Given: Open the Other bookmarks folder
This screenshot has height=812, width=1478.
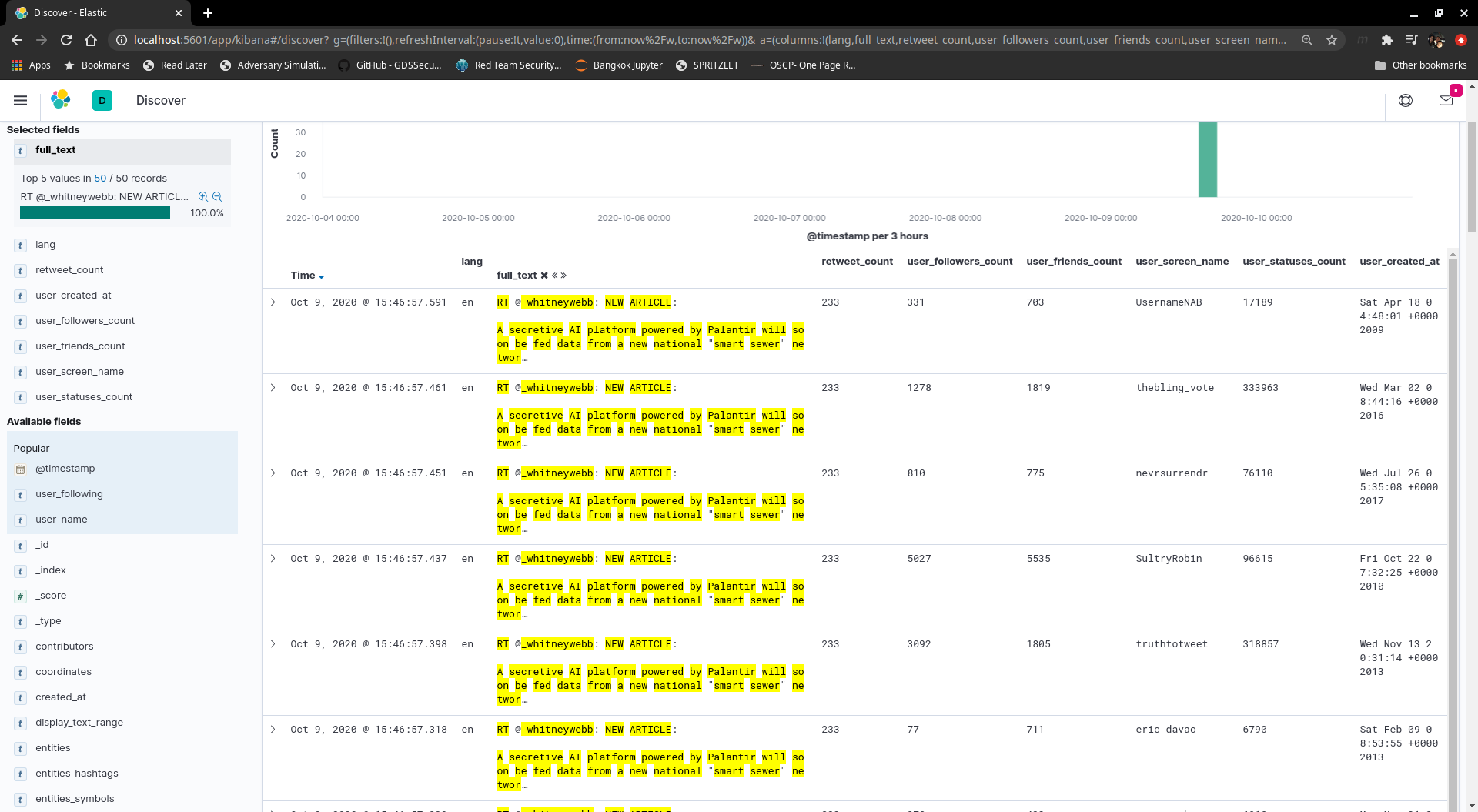Looking at the screenshot, I should (x=1420, y=65).
